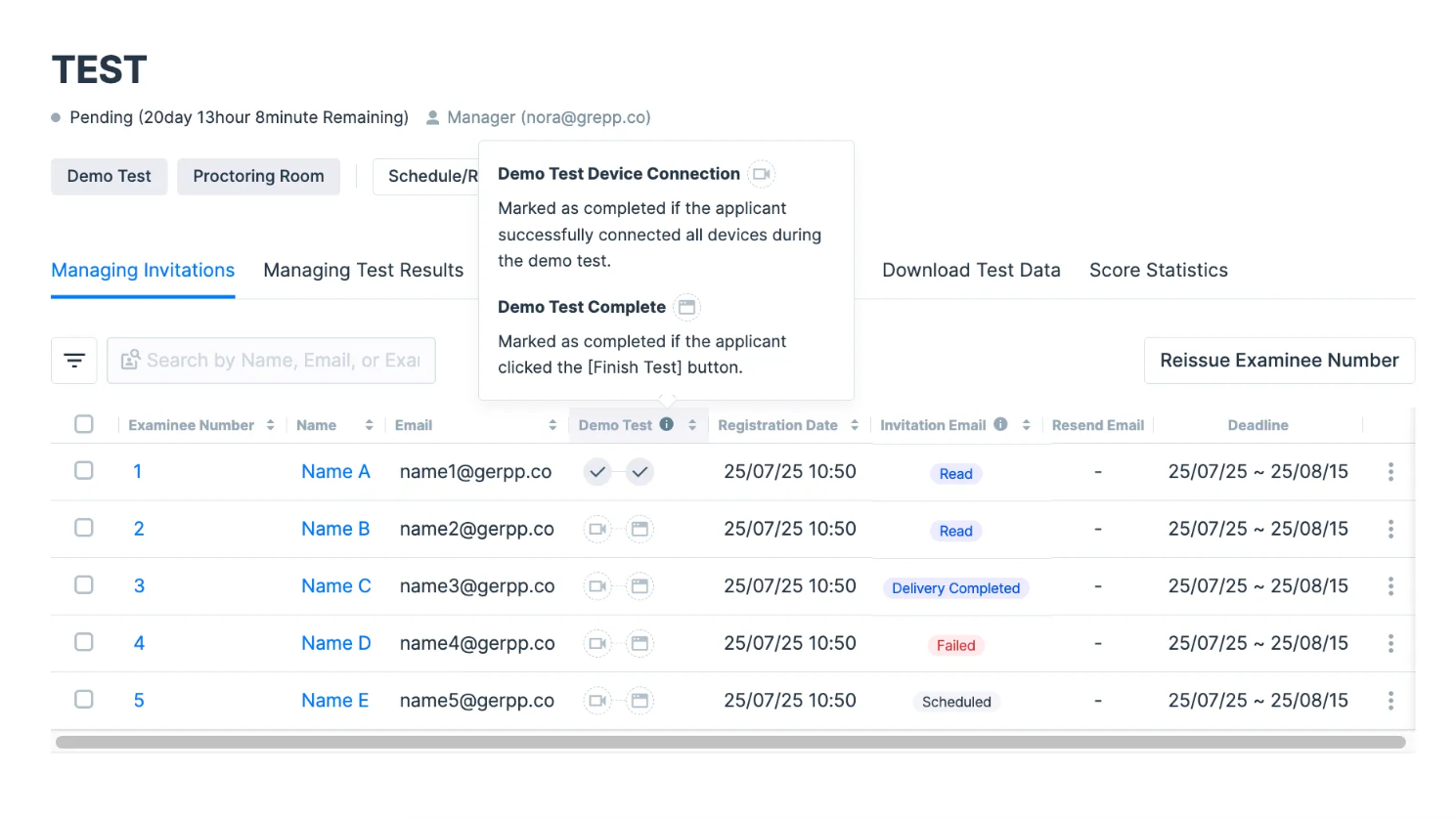This screenshot has width=1456, height=818.
Task: Open the more options menu for Name A
Action: pyautogui.click(x=1390, y=472)
